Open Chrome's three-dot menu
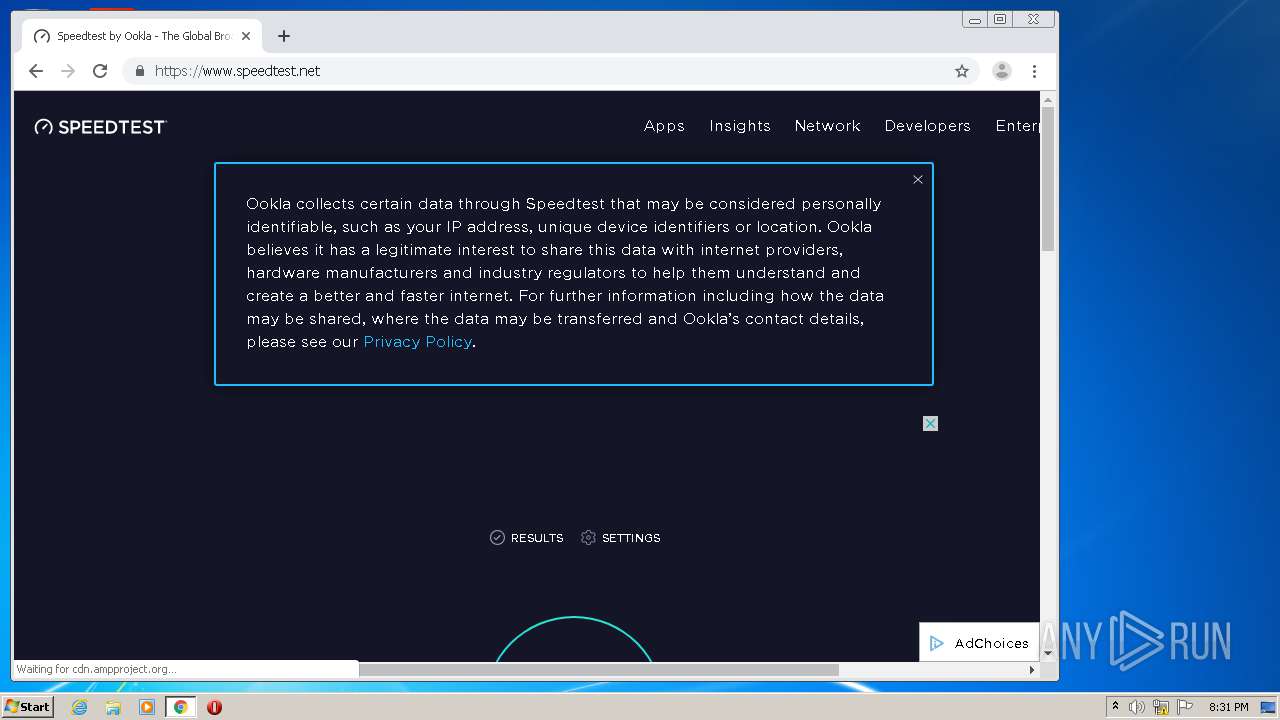The height and width of the screenshot is (720, 1280). pos(1034,71)
